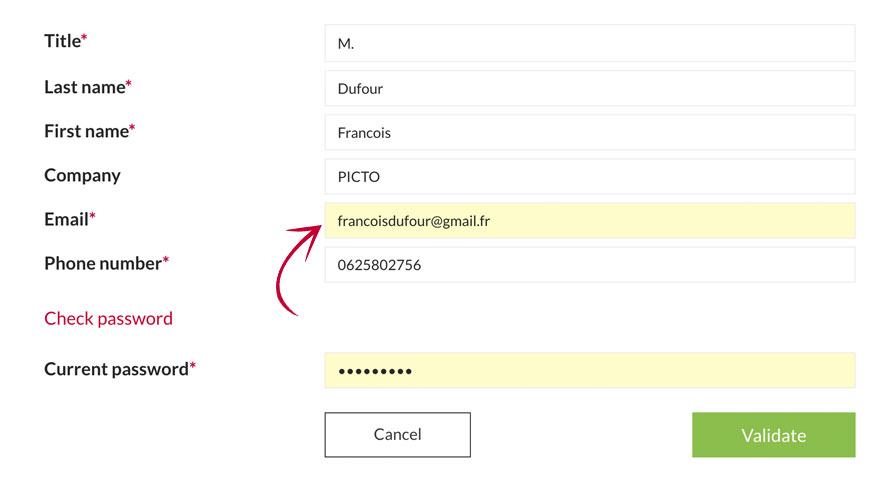The height and width of the screenshot is (486, 892).
Task: Focus the Phone number input box
Action: [589, 265]
